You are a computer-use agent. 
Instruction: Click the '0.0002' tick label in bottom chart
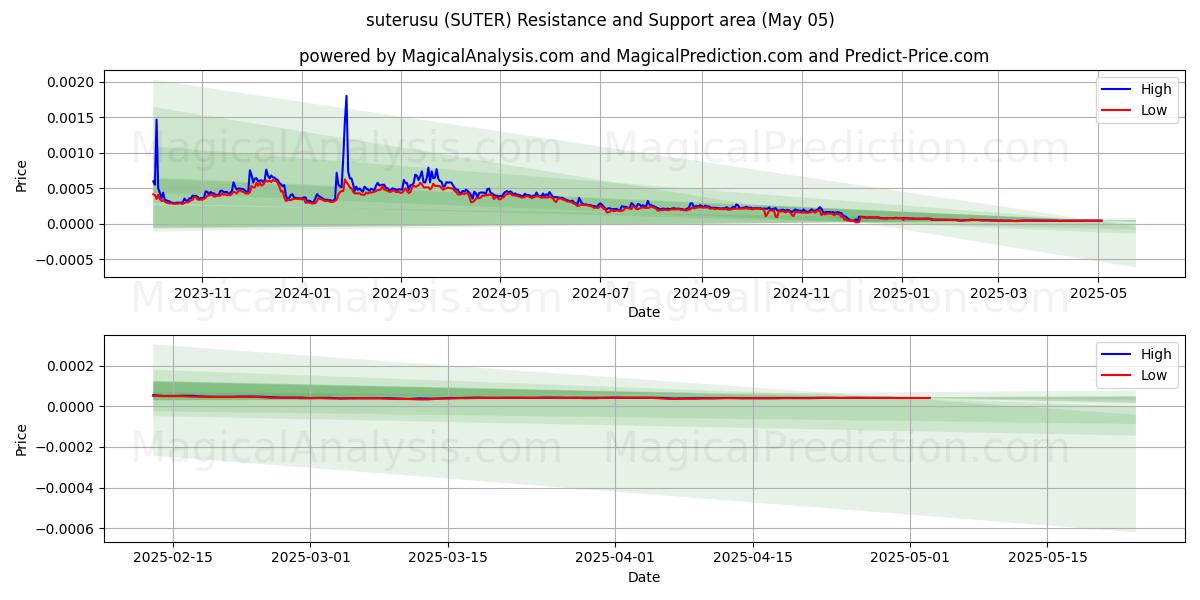pyautogui.click(x=72, y=366)
